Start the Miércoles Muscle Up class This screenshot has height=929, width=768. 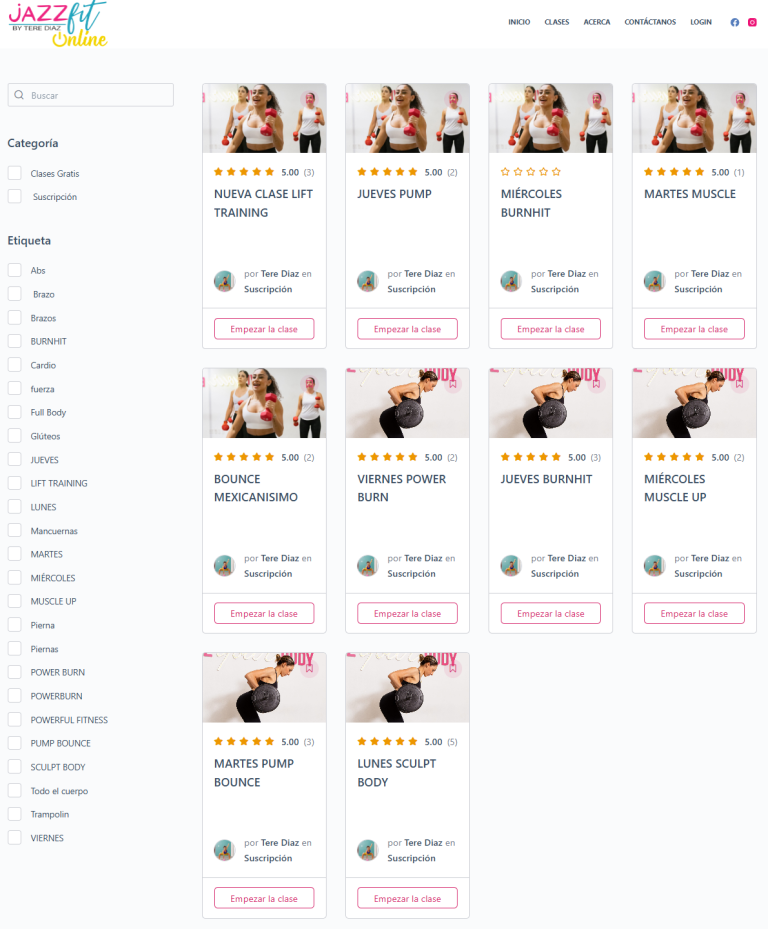695,613
